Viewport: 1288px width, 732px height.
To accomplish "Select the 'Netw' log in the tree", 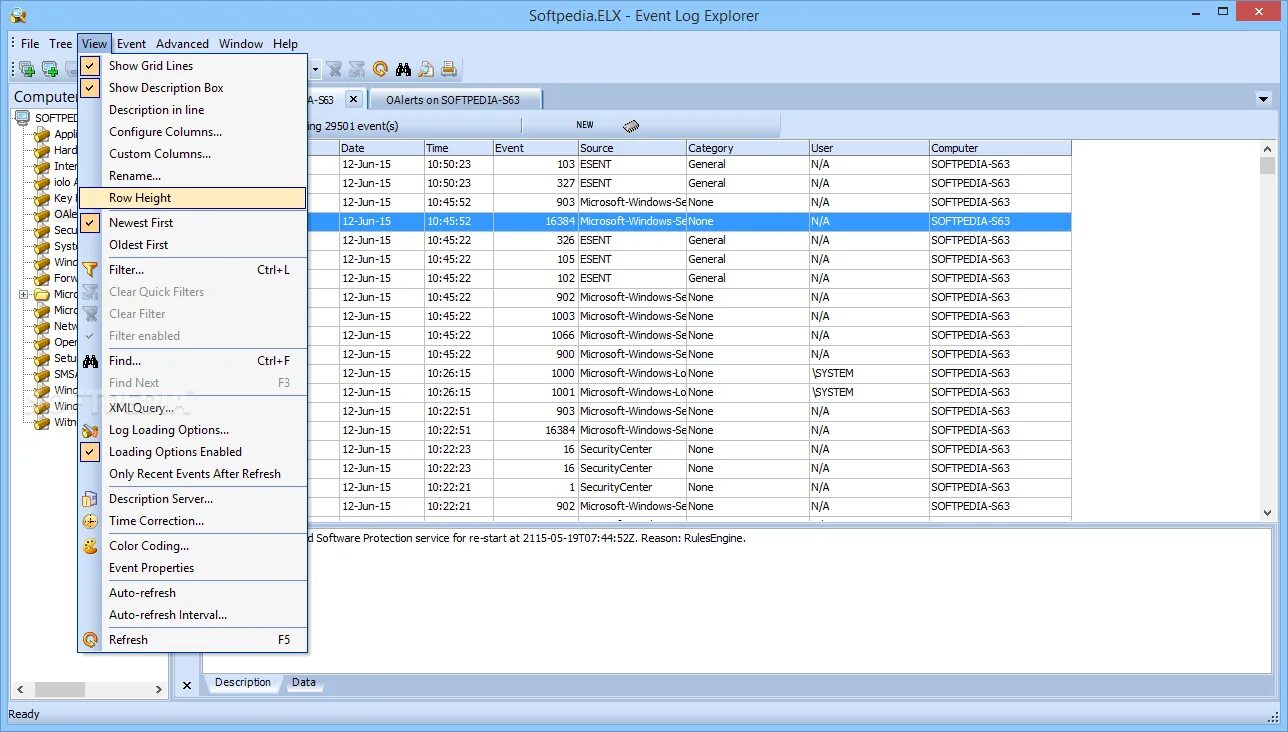I will coord(66,326).
